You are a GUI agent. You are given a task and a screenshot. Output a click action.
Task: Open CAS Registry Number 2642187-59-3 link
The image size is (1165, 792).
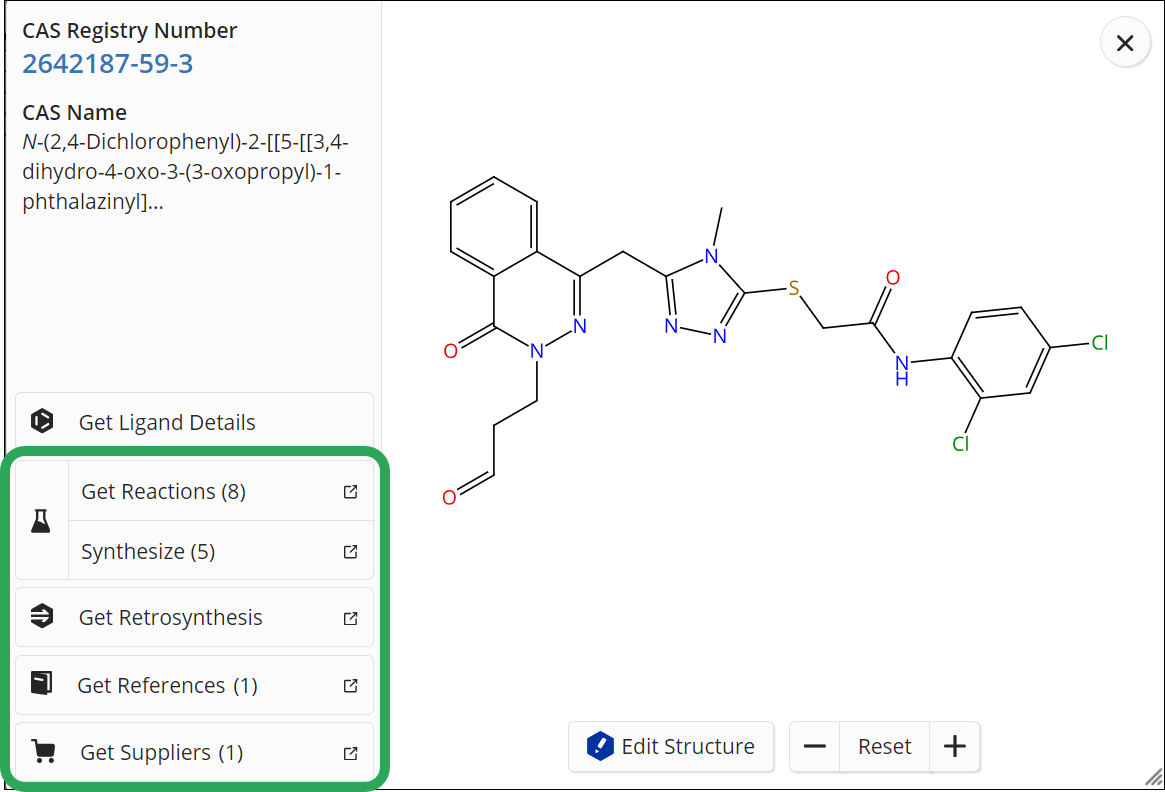coord(108,64)
